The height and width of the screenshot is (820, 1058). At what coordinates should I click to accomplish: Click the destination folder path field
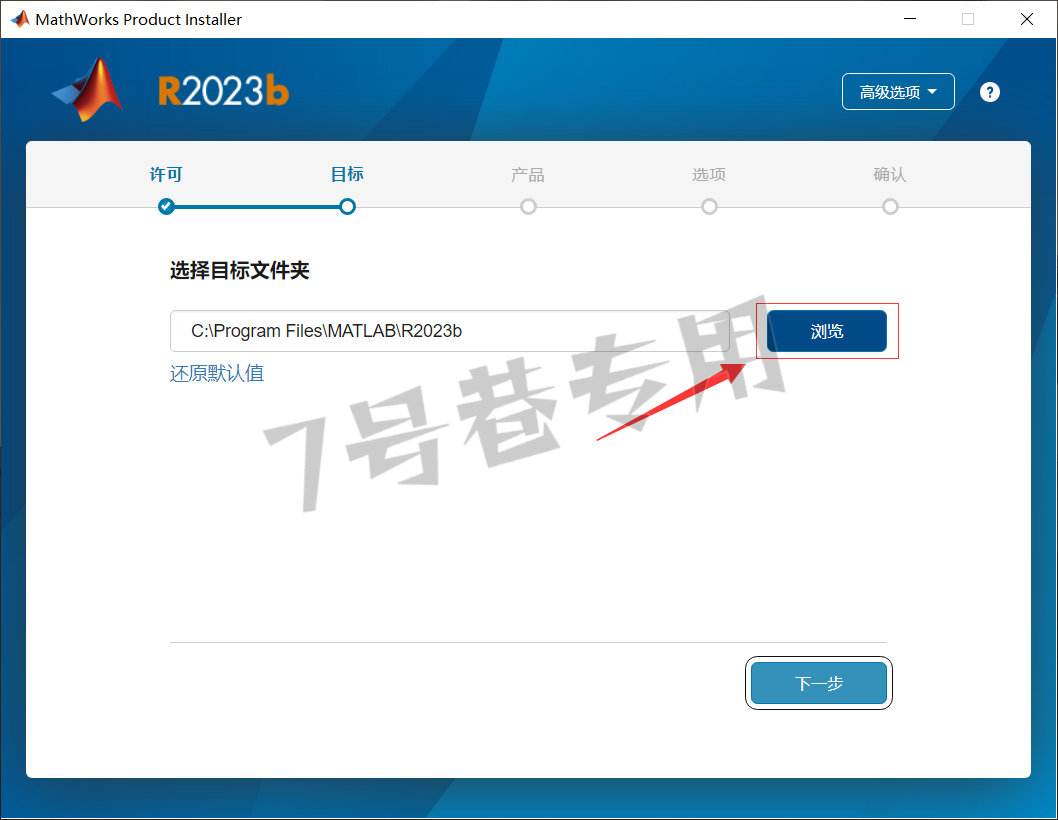coord(449,331)
